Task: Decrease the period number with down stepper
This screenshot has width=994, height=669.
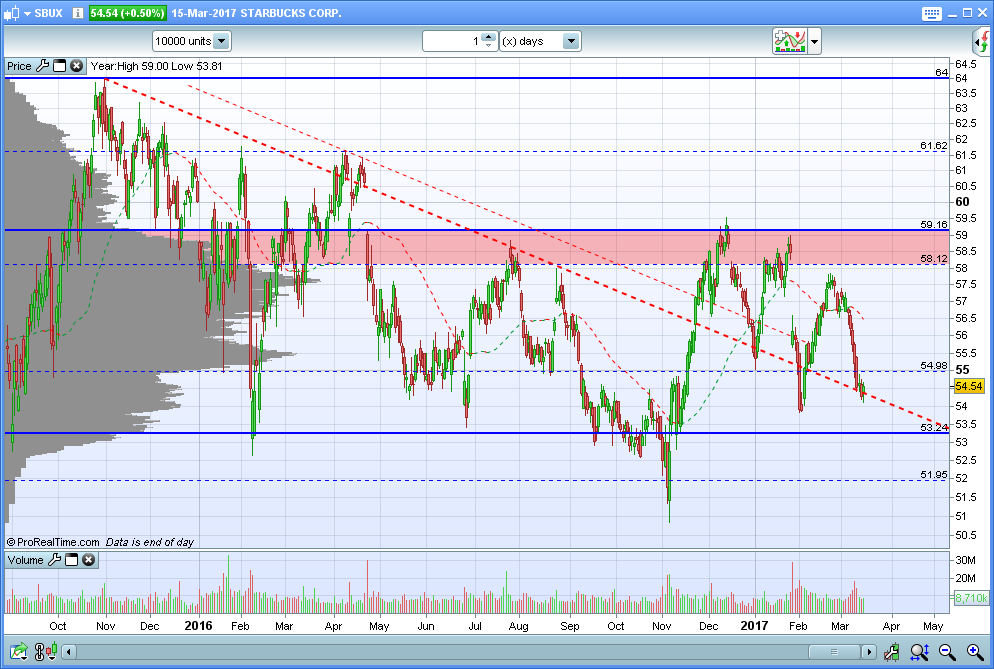Action: click(x=488, y=46)
